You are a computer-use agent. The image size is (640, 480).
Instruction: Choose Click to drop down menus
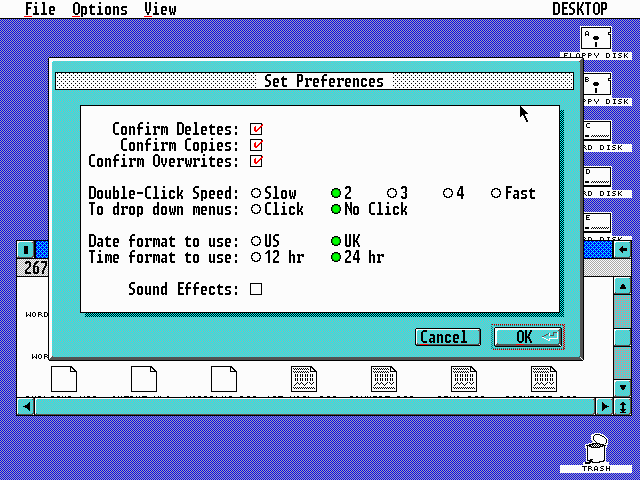(x=257, y=209)
